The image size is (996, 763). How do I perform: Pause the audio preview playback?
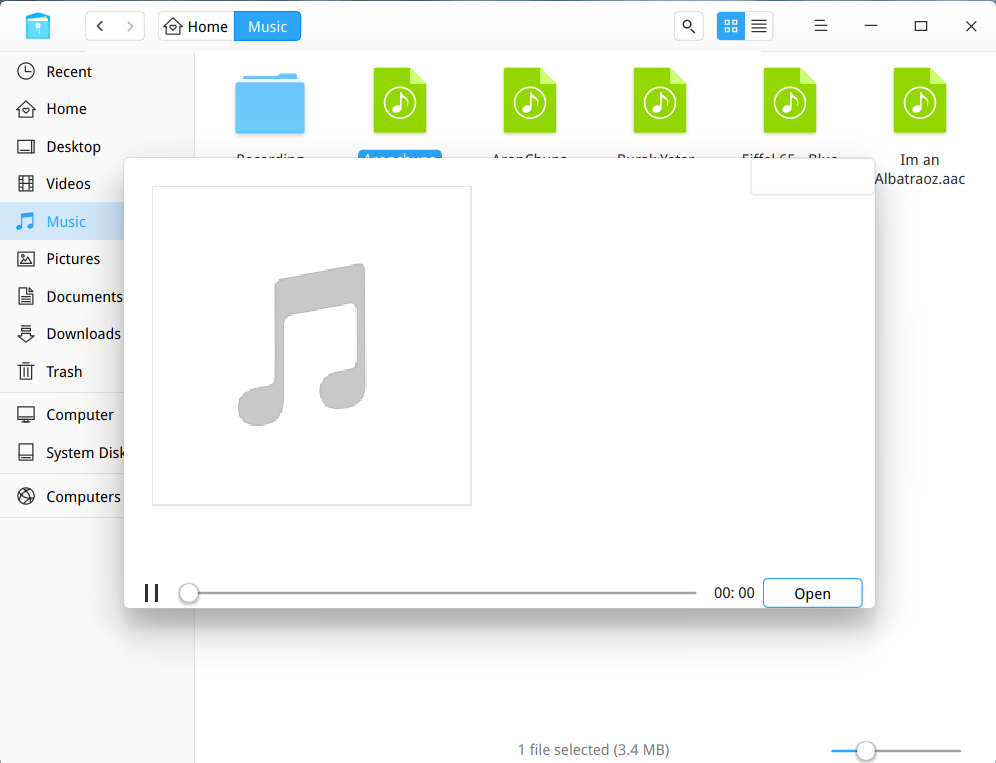(151, 592)
